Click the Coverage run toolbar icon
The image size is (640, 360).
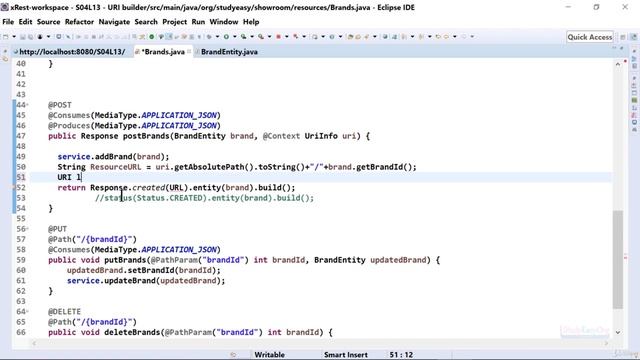pos(243,37)
